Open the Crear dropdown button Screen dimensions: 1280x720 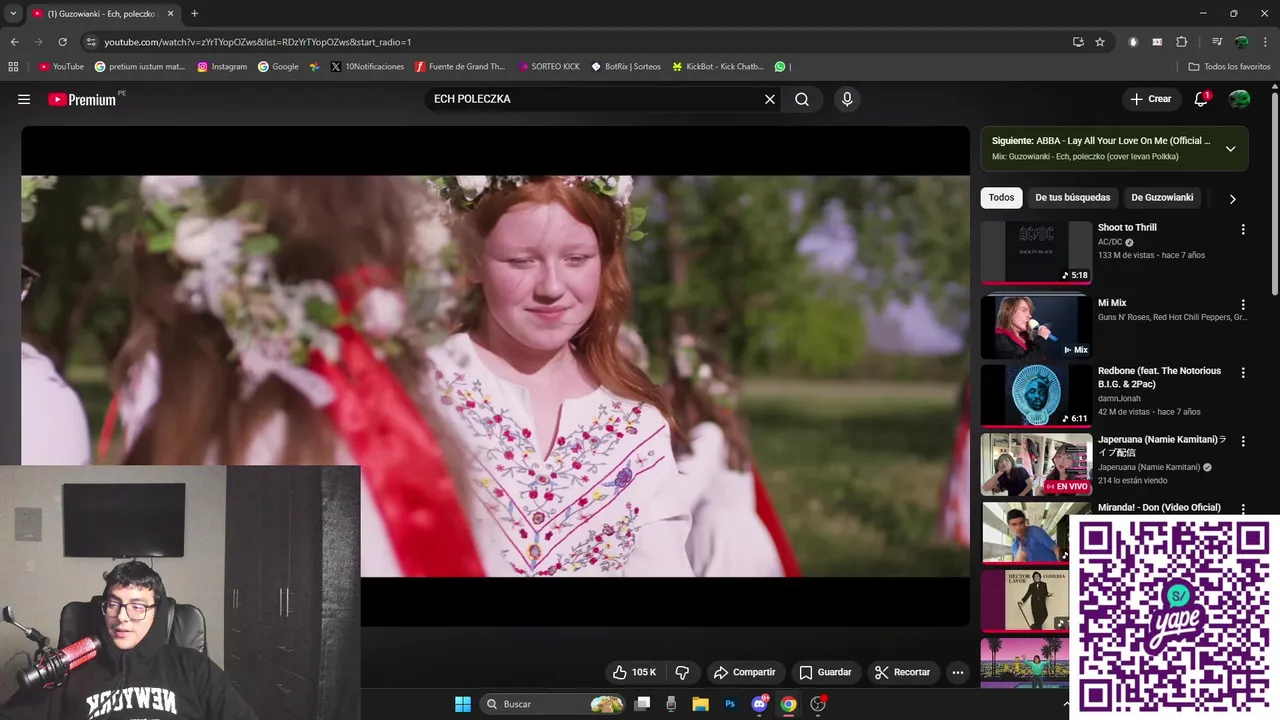pyautogui.click(x=1150, y=99)
